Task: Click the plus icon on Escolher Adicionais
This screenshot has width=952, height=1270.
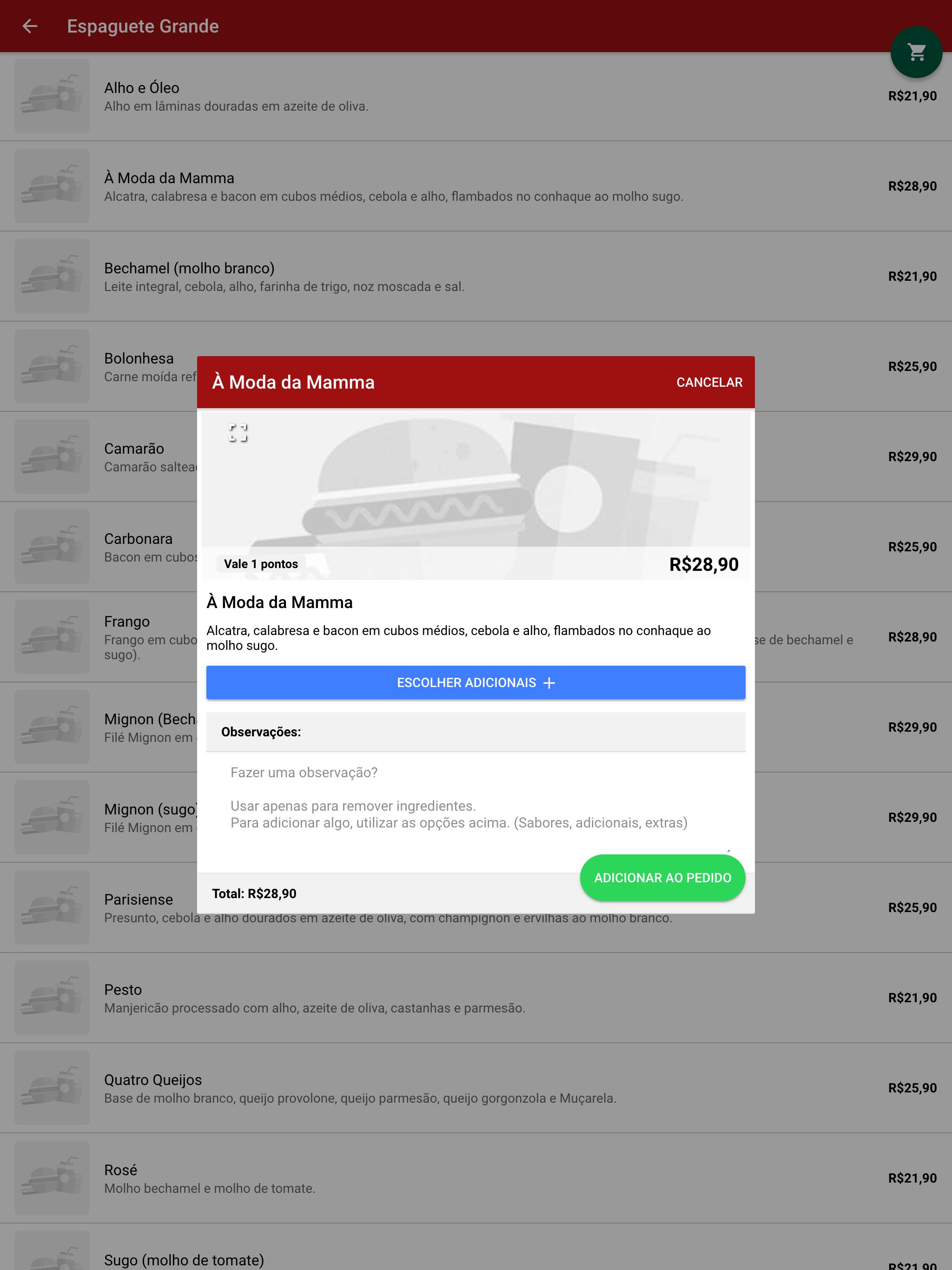Action: (x=549, y=683)
